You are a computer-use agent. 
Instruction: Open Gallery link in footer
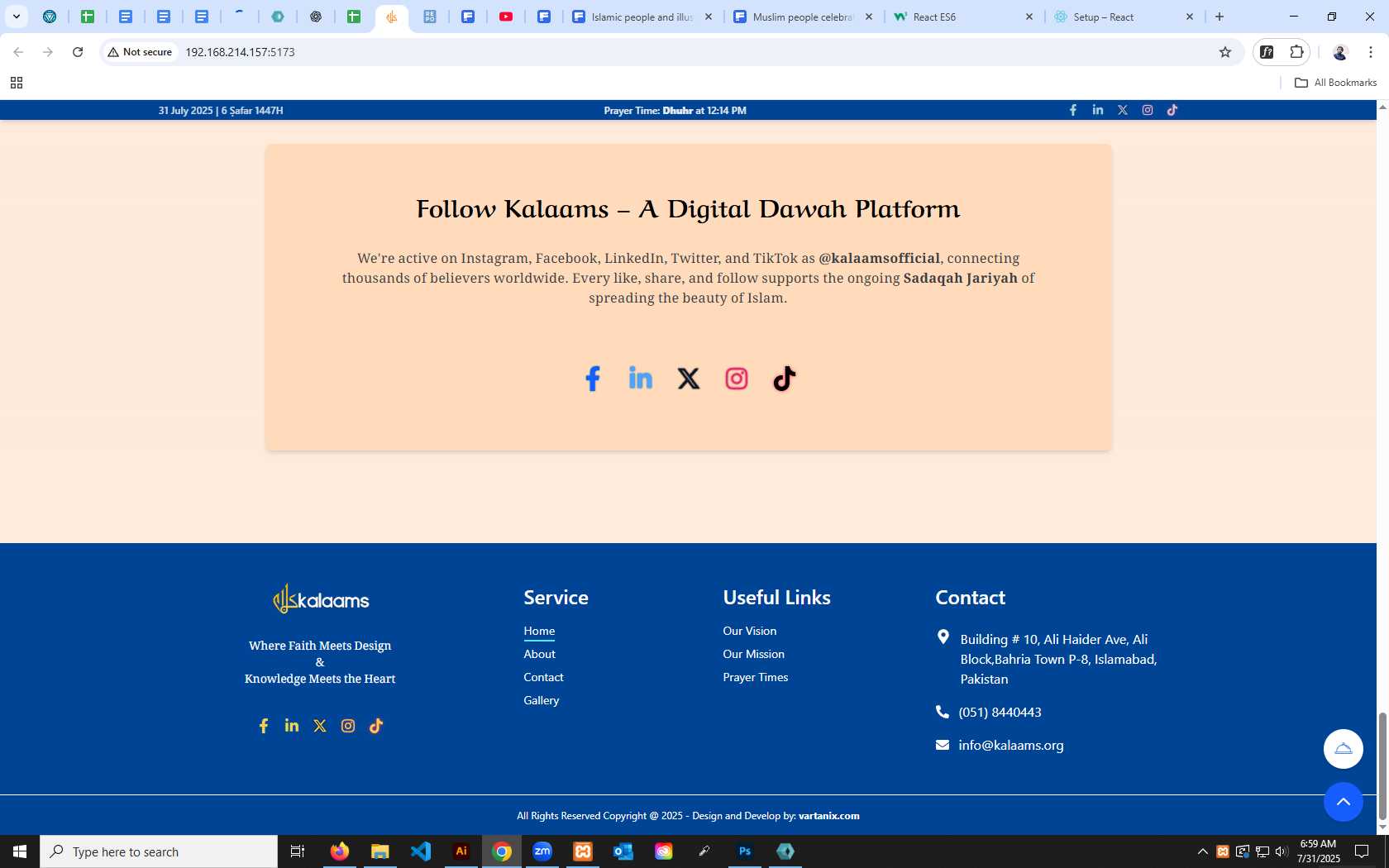(542, 700)
